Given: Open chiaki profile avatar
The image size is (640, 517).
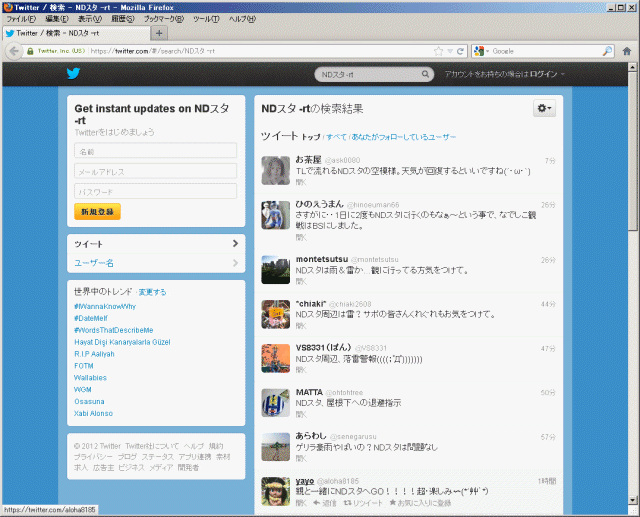Looking at the screenshot, I should tap(276, 314).
